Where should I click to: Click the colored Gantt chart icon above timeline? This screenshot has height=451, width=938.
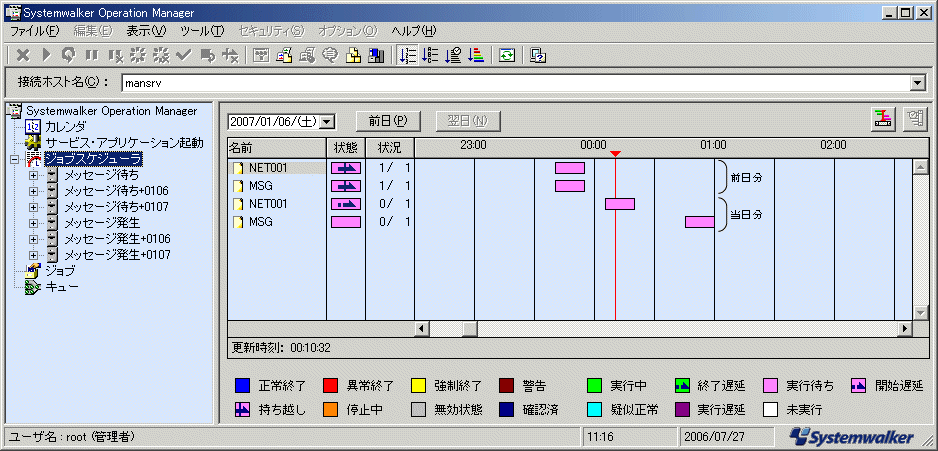(882, 118)
